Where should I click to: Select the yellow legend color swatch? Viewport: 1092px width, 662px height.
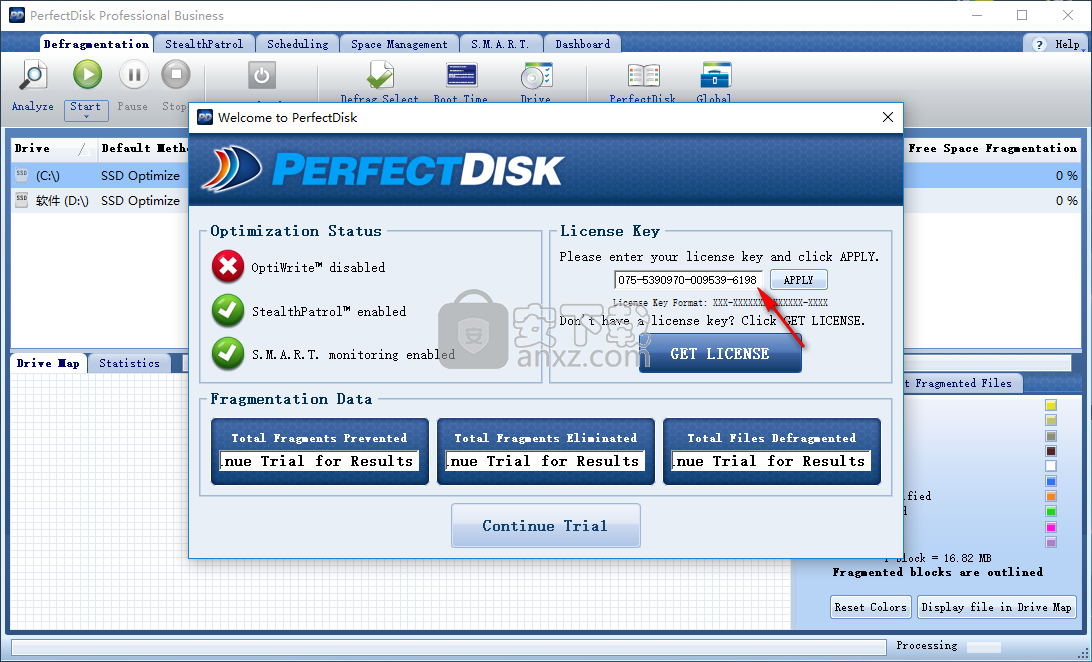pyautogui.click(x=1051, y=405)
